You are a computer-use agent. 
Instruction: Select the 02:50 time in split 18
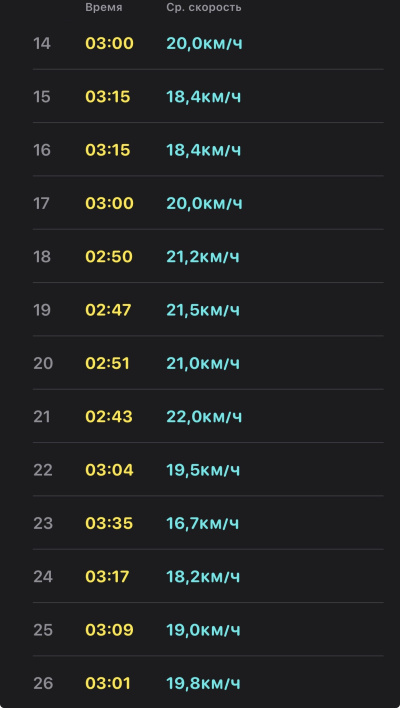tap(109, 257)
